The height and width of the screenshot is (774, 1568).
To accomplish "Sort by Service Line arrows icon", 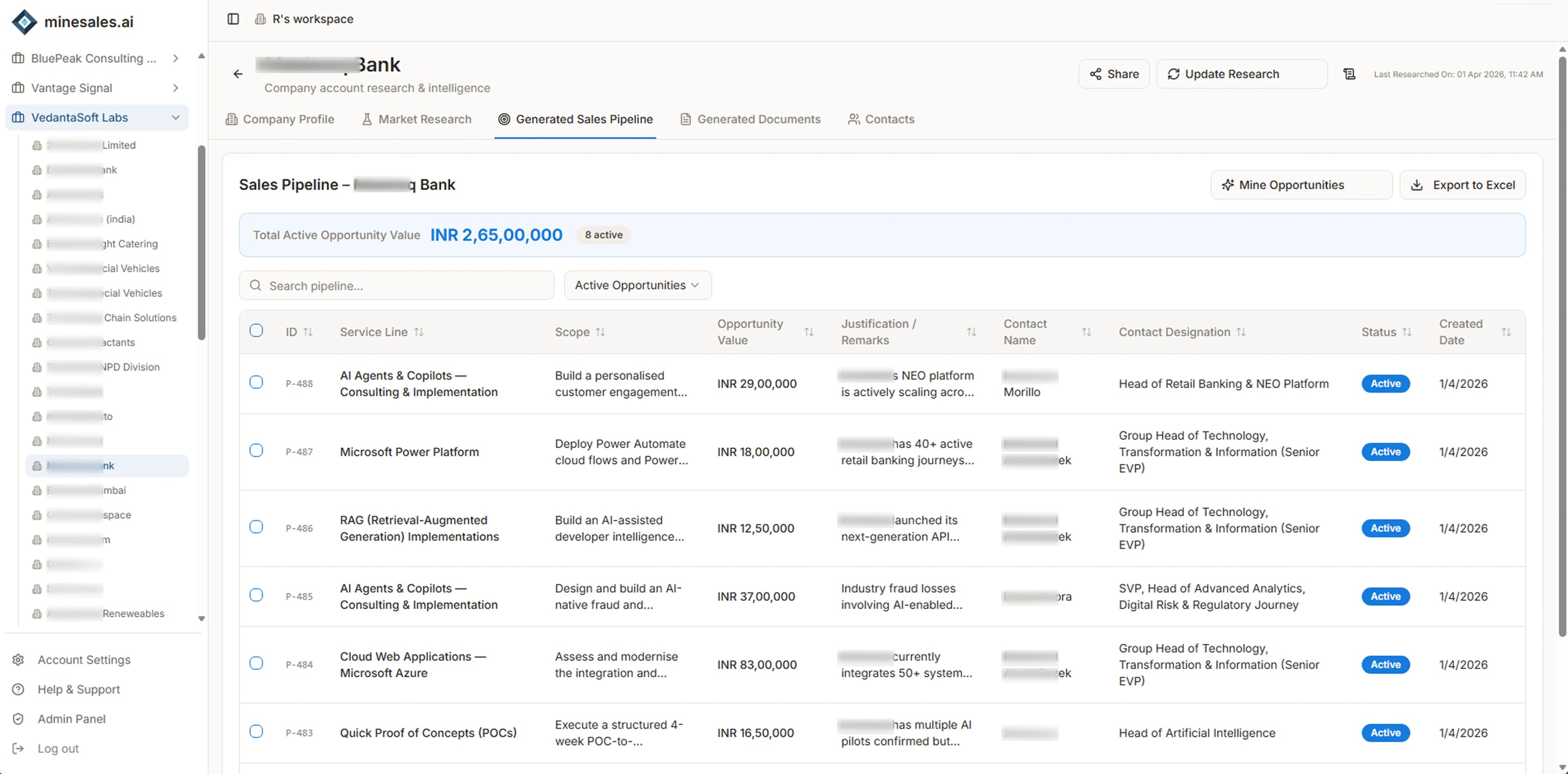I will [x=419, y=332].
